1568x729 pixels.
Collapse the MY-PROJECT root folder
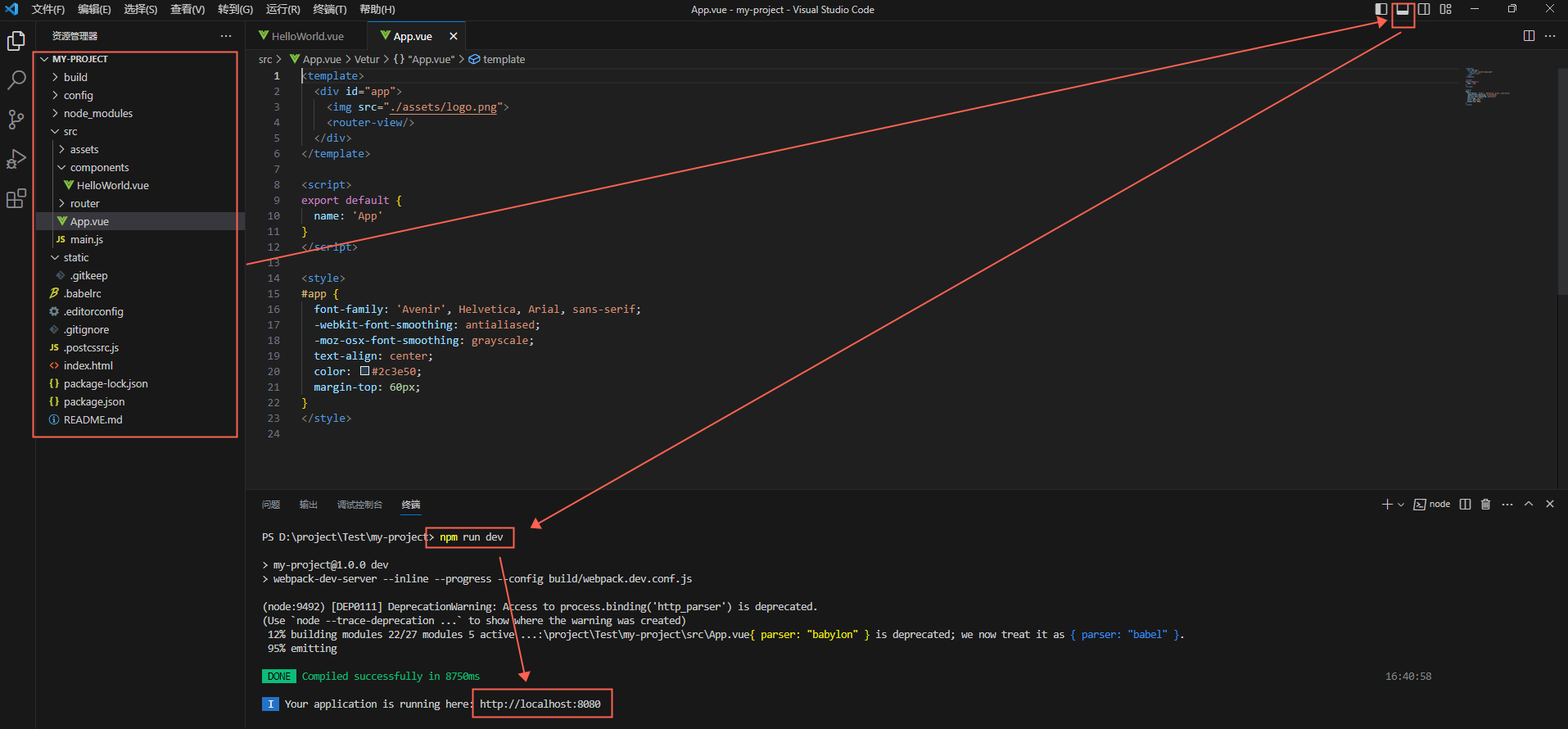pyautogui.click(x=139, y=59)
